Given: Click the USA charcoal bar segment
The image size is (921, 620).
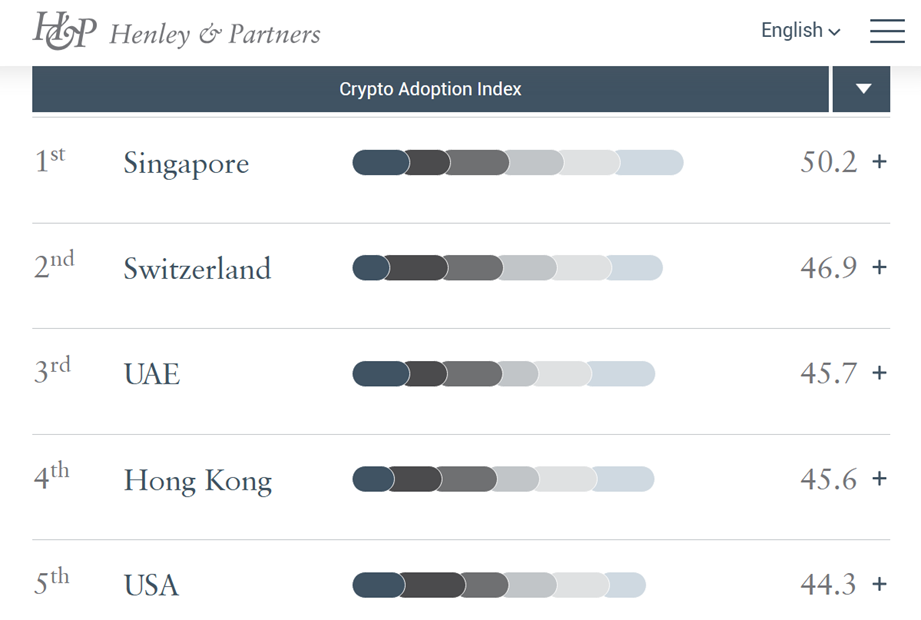Looking at the screenshot, I should 434,585.
